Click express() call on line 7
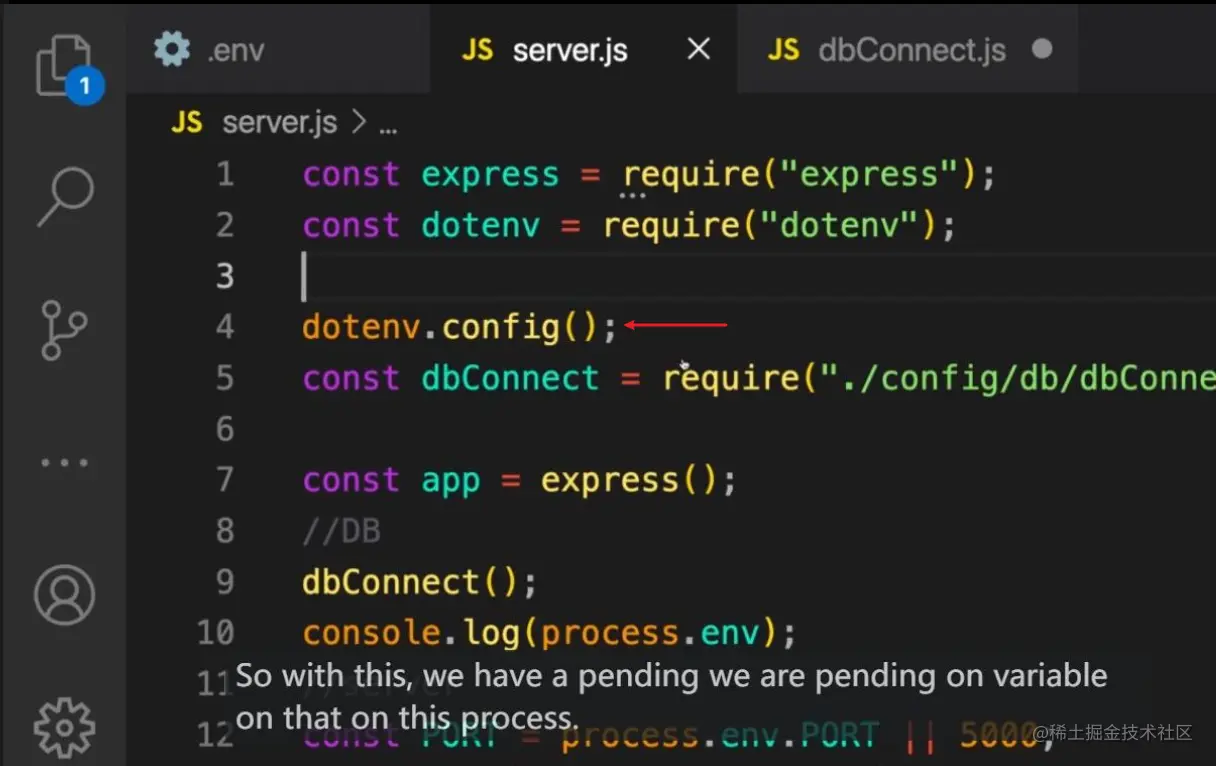Viewport: 1216px width, 766px height. [x=628, y=481]
